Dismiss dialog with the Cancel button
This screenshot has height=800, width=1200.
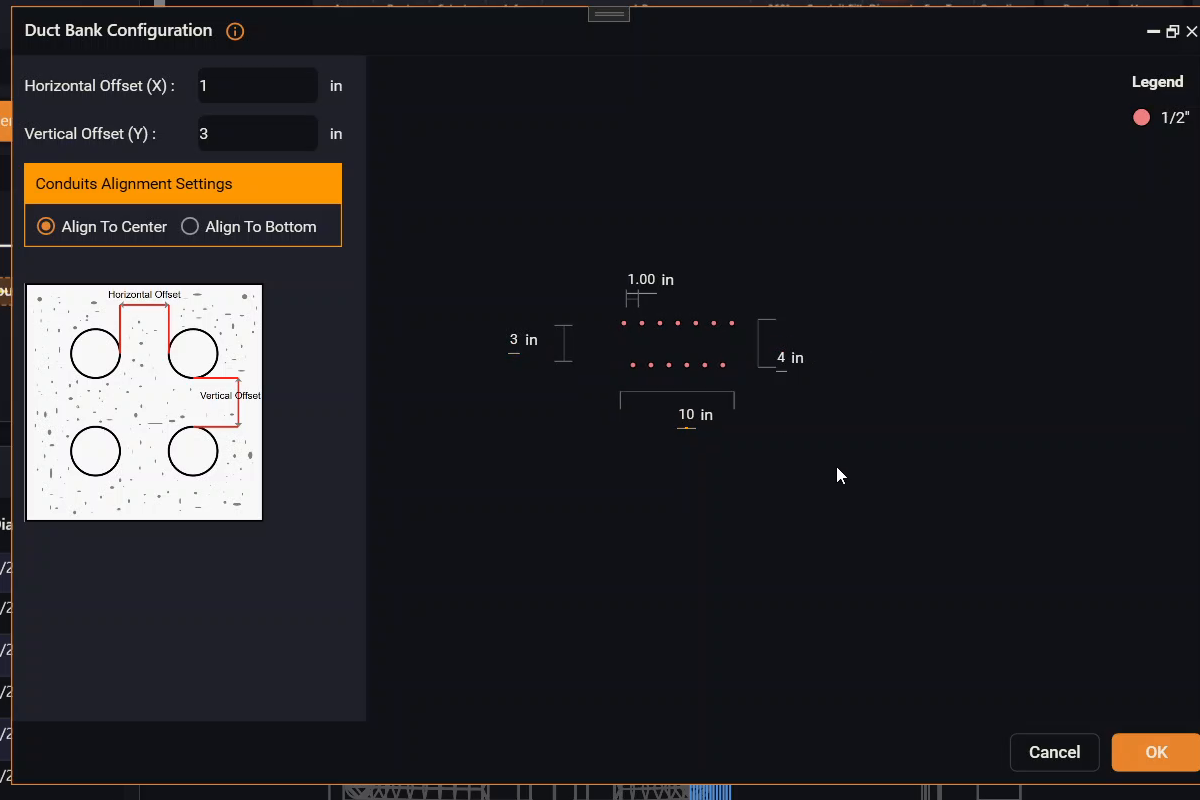click(1054, 752)
